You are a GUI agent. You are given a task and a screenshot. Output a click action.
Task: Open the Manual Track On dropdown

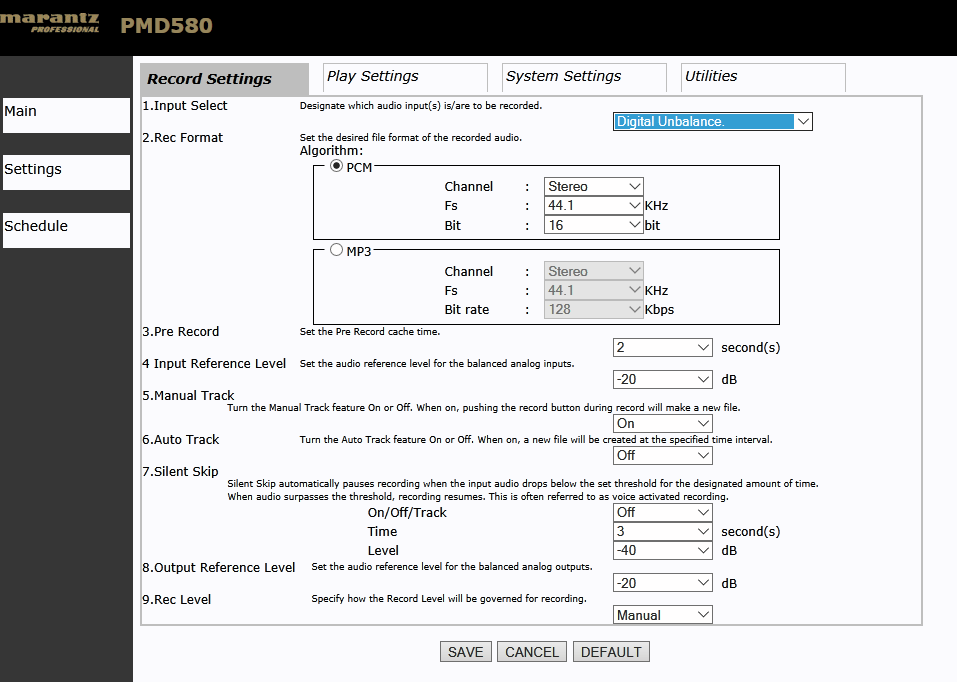[x=662, y=423]
